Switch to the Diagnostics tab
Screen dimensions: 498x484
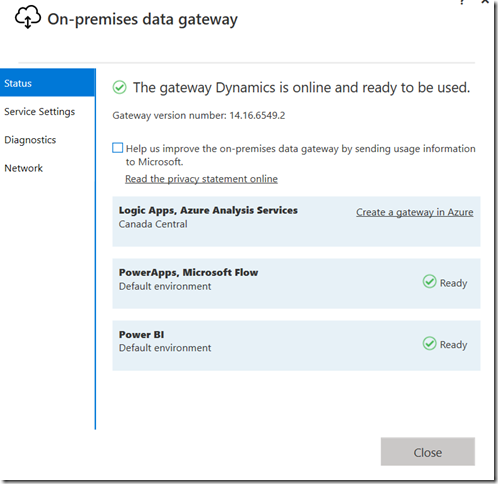pyautogui.click(x=30, y=140)
